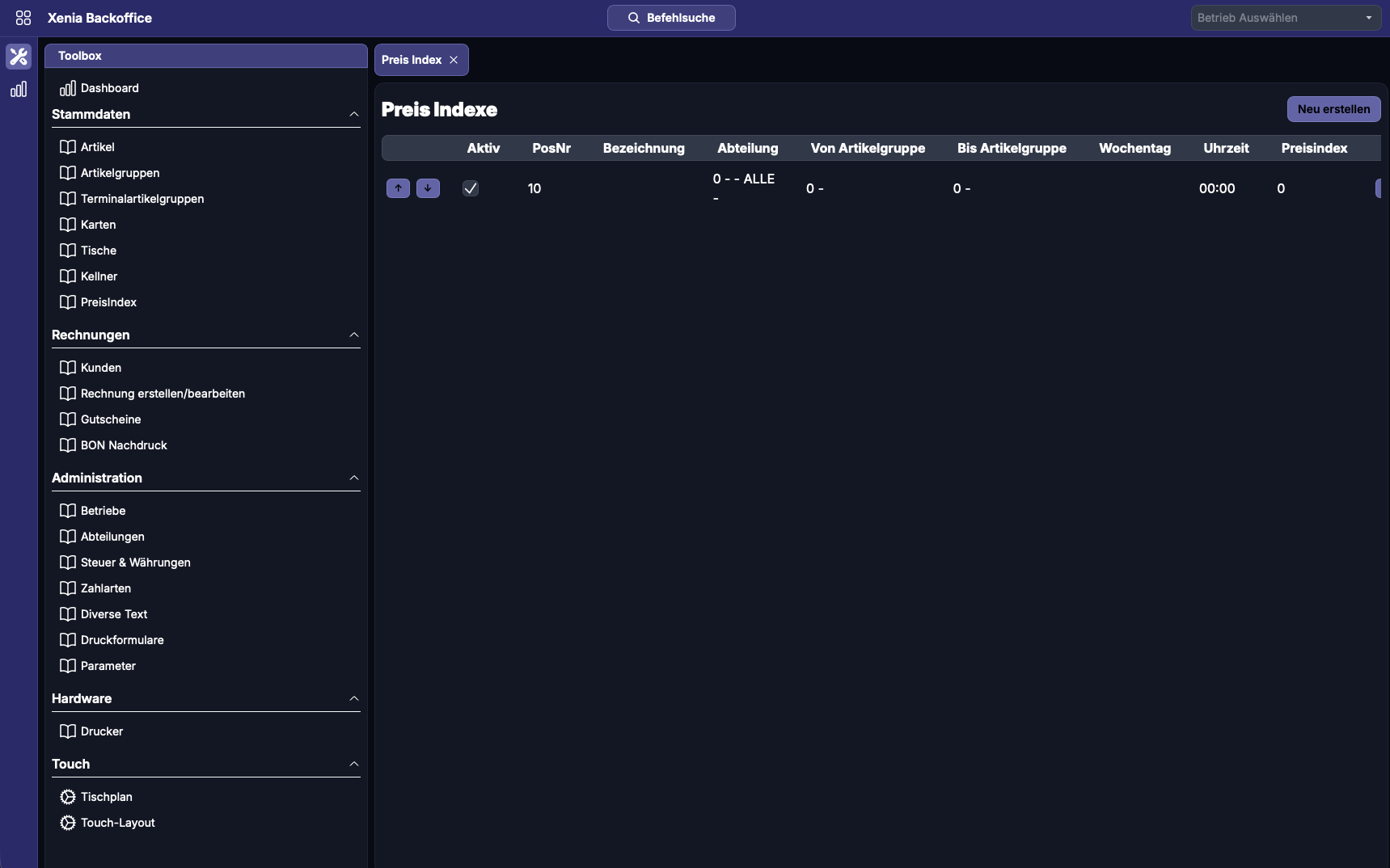Image resolution: width=1390 pixels, height=868 pixels.
Task: Open Touch-Layout via its gear icon
Action: point(68,823)
